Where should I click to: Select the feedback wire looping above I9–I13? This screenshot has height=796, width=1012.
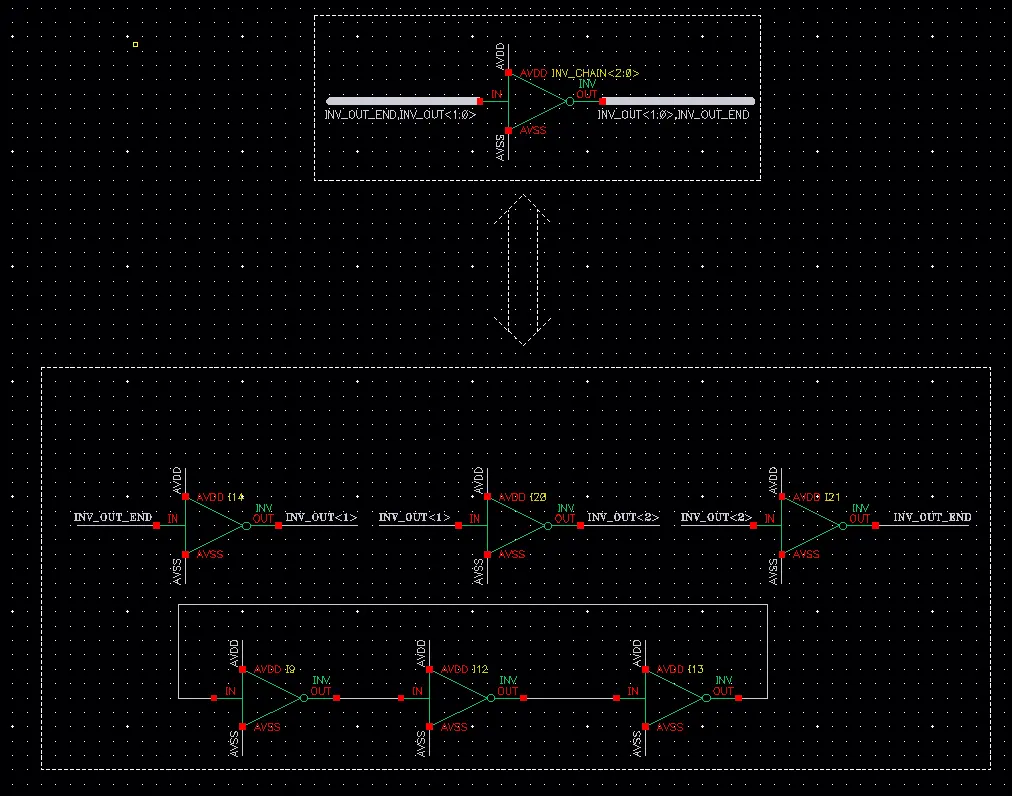click(472, 605)
